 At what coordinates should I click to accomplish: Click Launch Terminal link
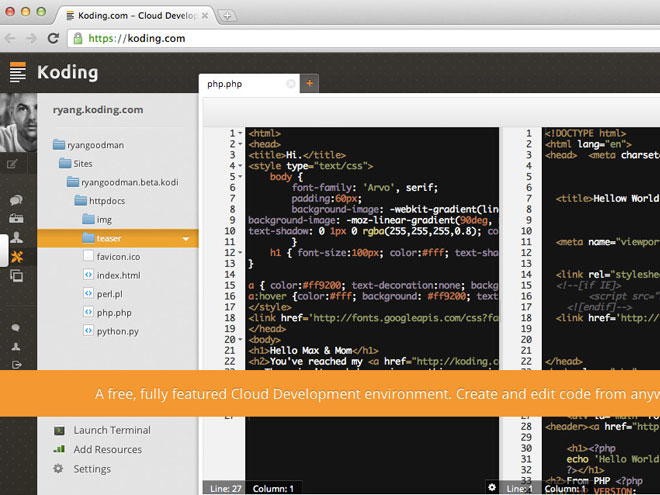pyautogui.click(x=112, y=430)
